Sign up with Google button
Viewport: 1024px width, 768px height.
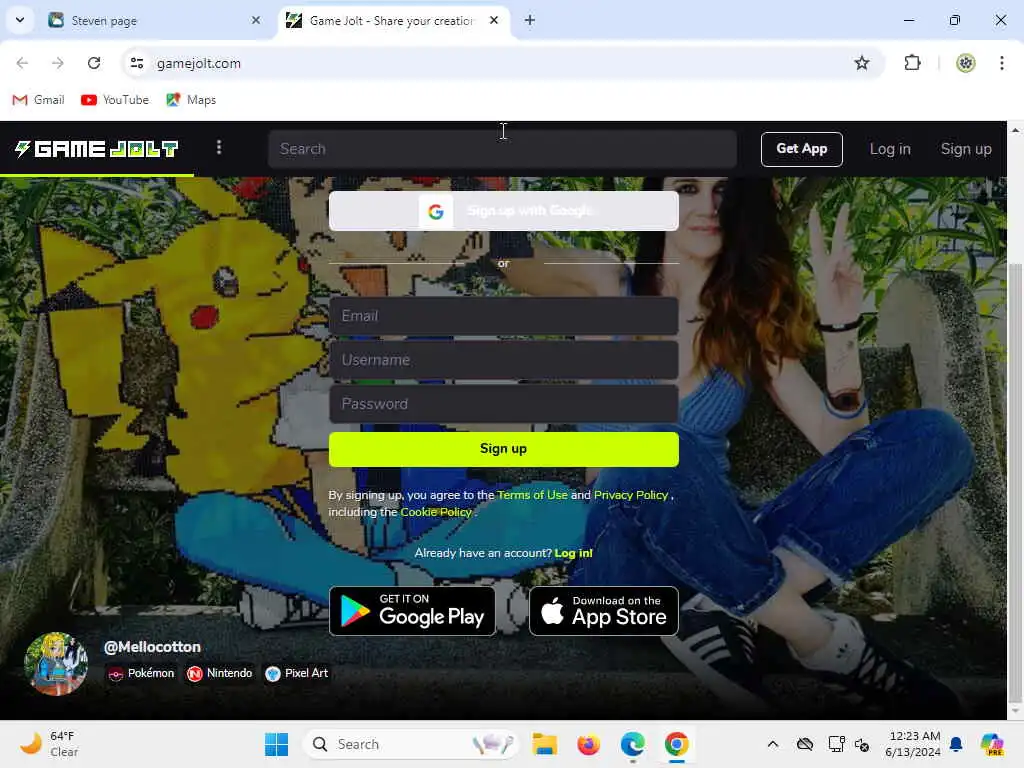tap(504, 211)
